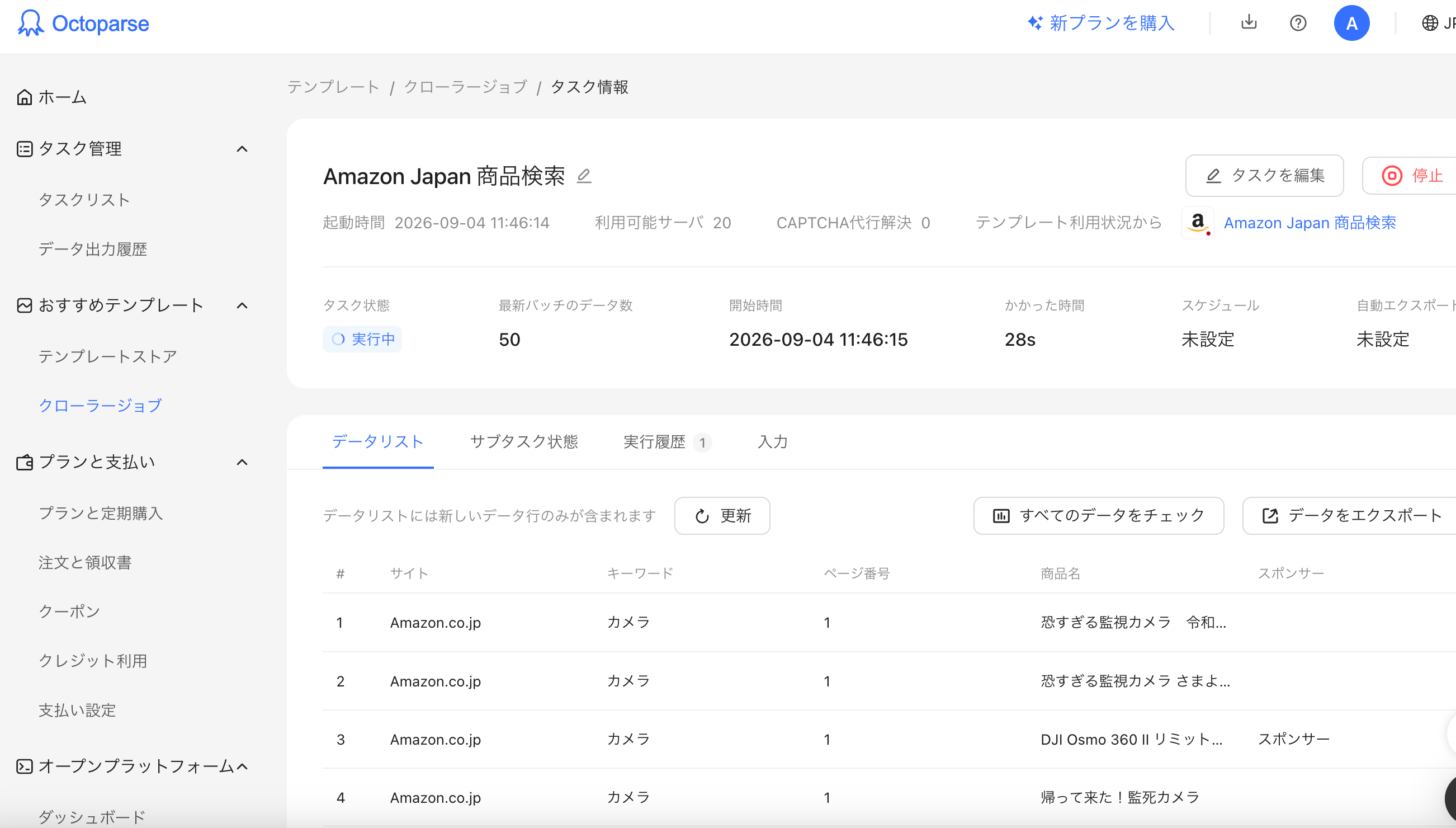
Task: Open the 実行履歴 tab
Action: coord(667,442)
